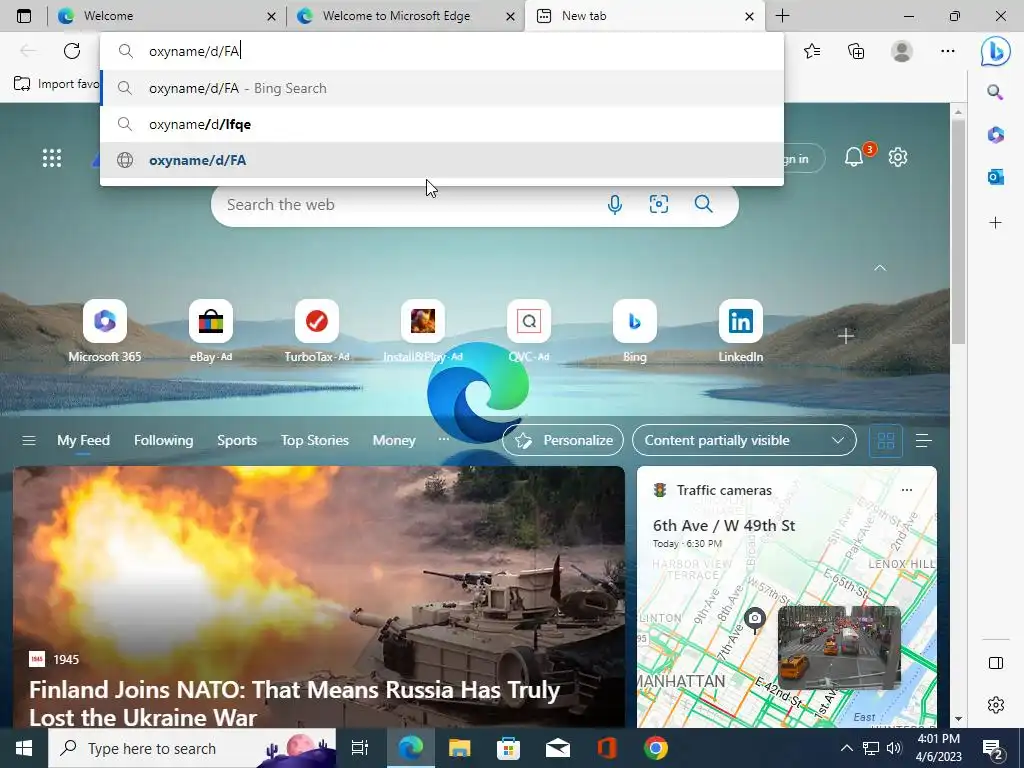Screen dimensions: 1024x768
Task: Collapse quick links with chevron up
Action: coord(880,268)
